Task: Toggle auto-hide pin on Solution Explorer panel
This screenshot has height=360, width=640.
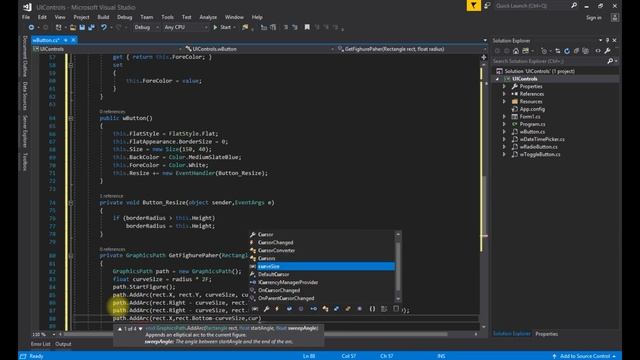Action: (607, 40)
